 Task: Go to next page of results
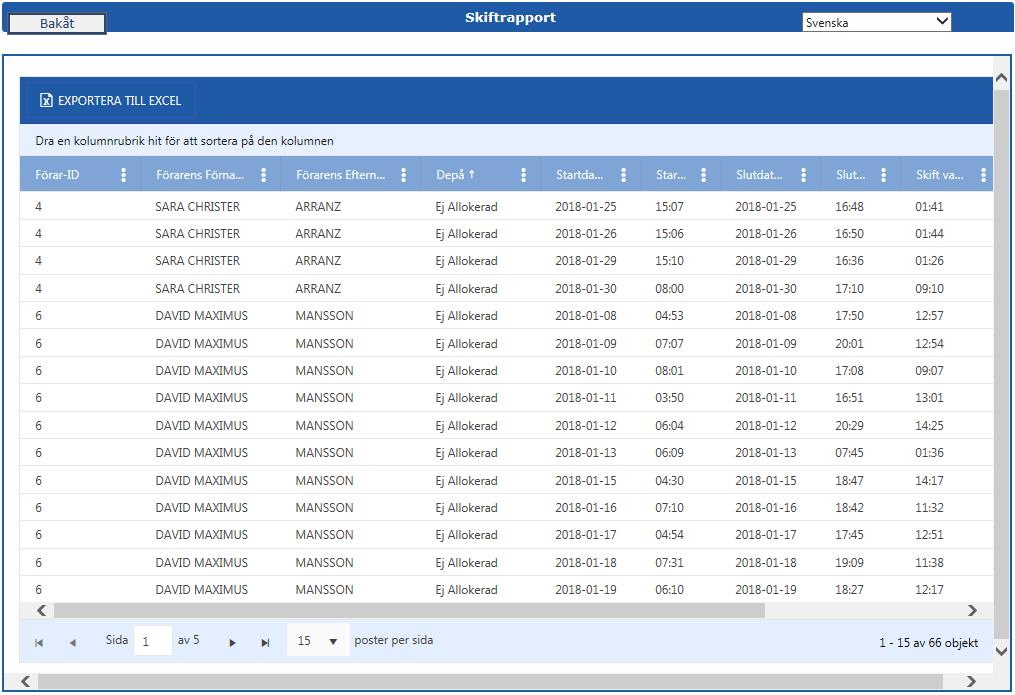(232, 643)
